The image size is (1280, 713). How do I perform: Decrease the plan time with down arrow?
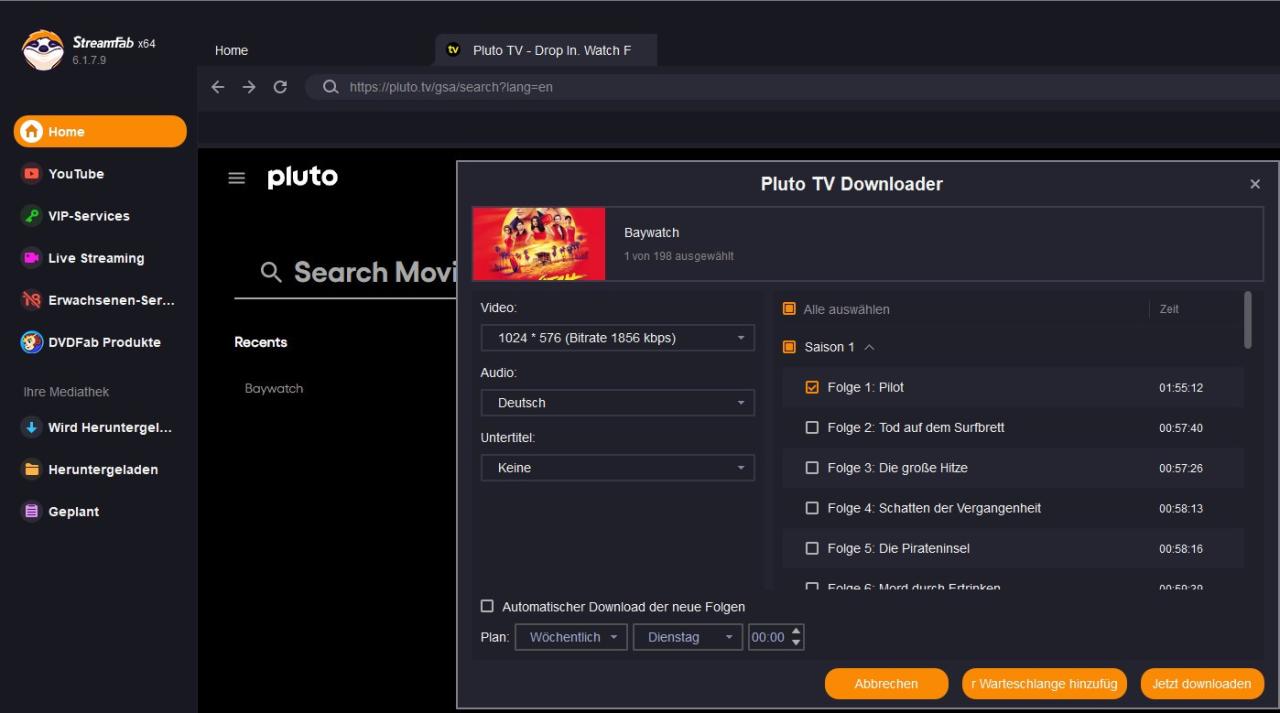(796, 643)
